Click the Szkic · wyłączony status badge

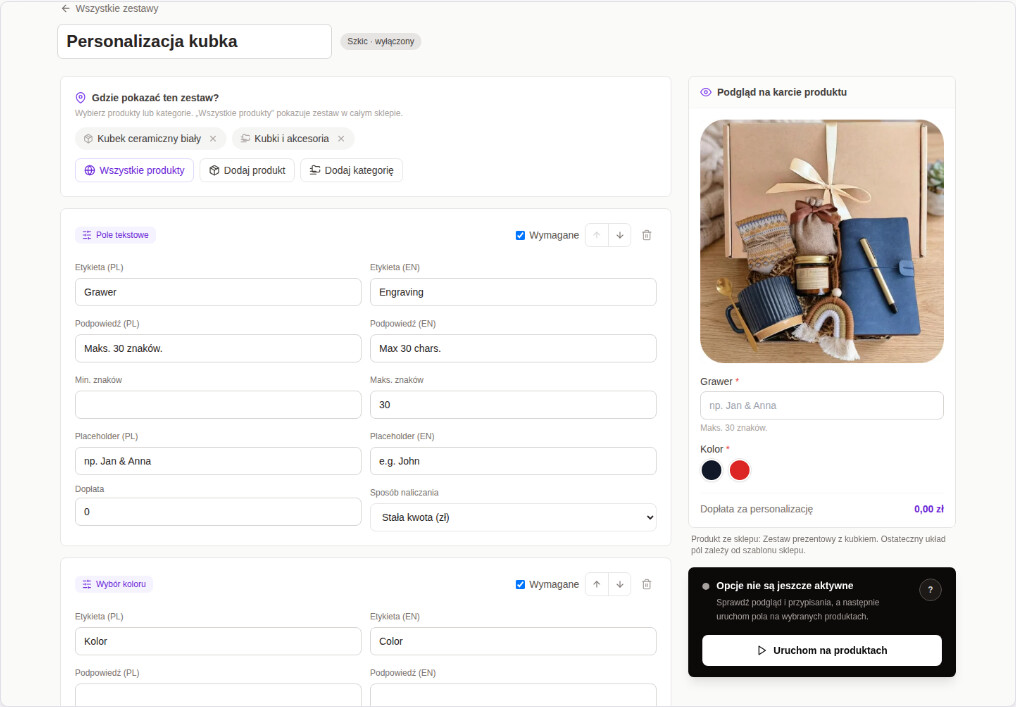[x=381, y=41]
